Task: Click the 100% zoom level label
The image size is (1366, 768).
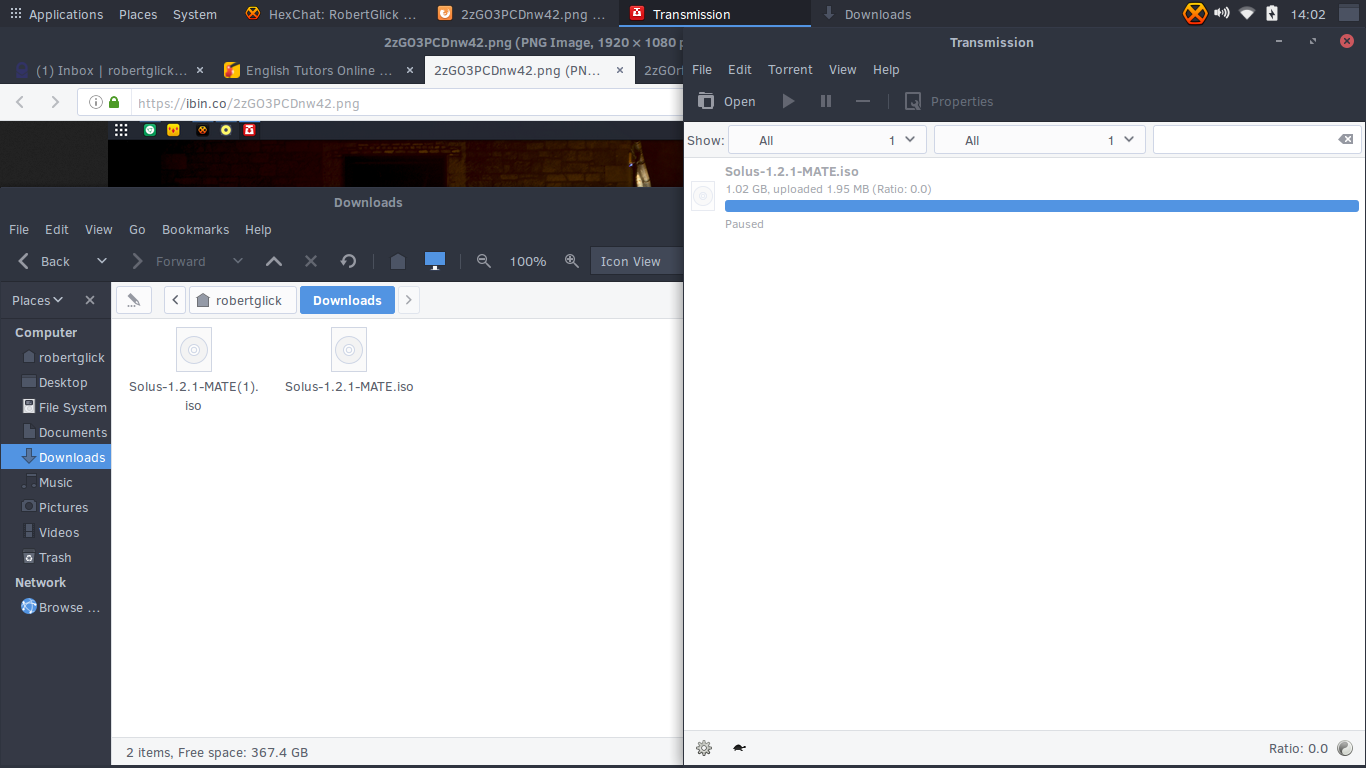Action: coord(528,262)
